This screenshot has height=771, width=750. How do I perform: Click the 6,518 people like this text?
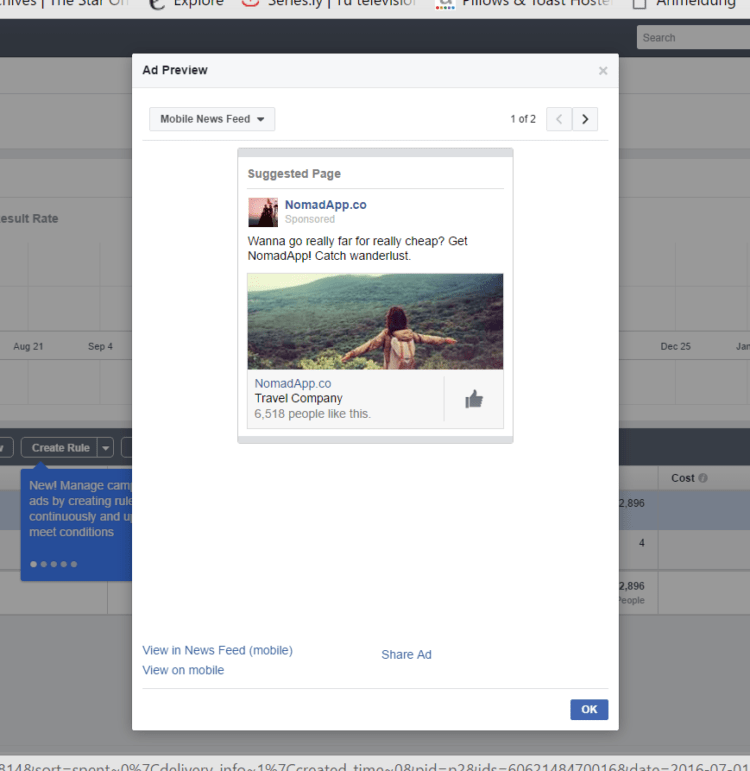(x=313, y=414)
